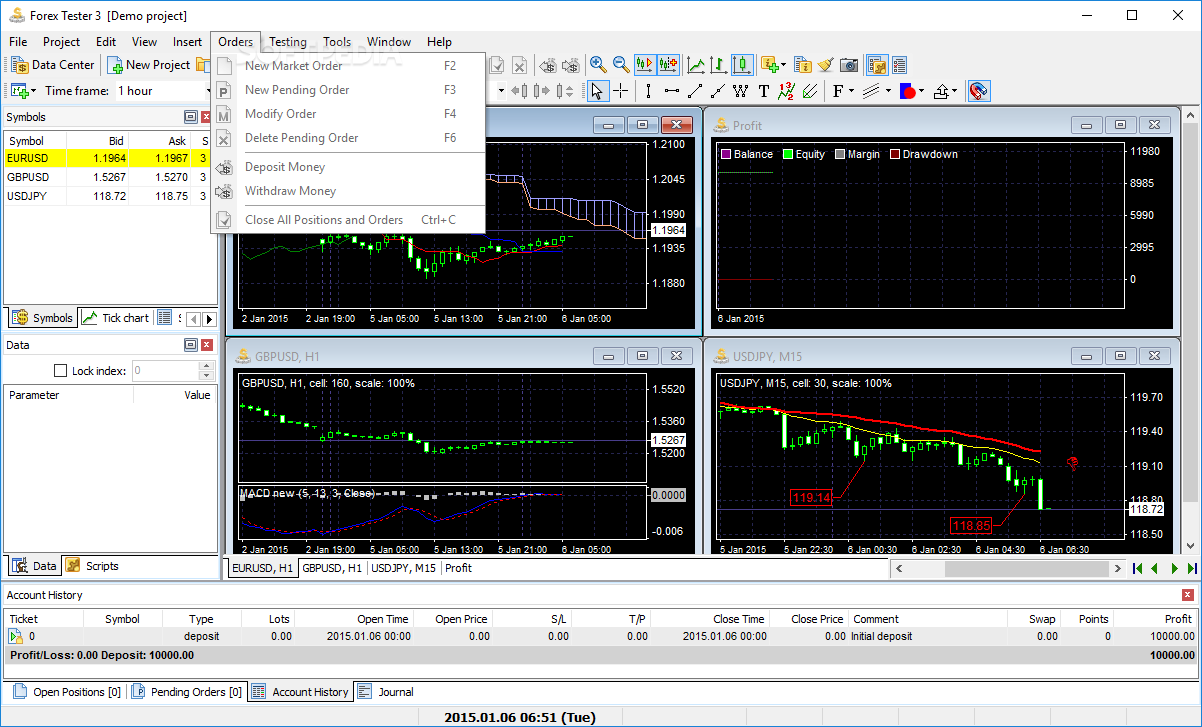1202x727 pixels.
Task: Open the Pending Orders [0] tab
Action: (185, 692)
